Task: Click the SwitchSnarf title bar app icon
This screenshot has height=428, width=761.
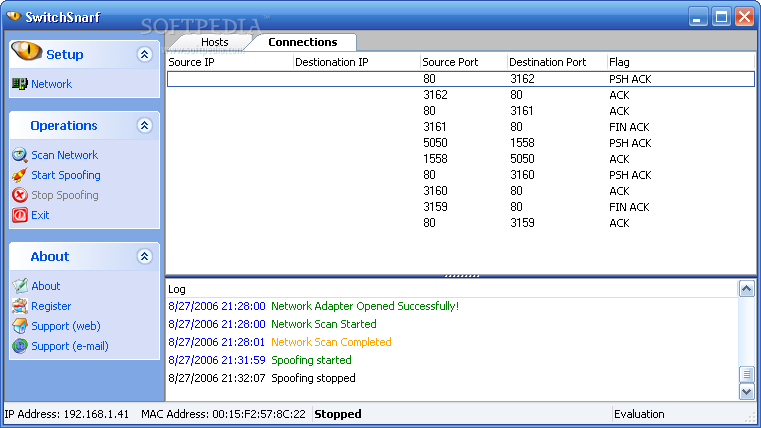Action: [14, 17]
